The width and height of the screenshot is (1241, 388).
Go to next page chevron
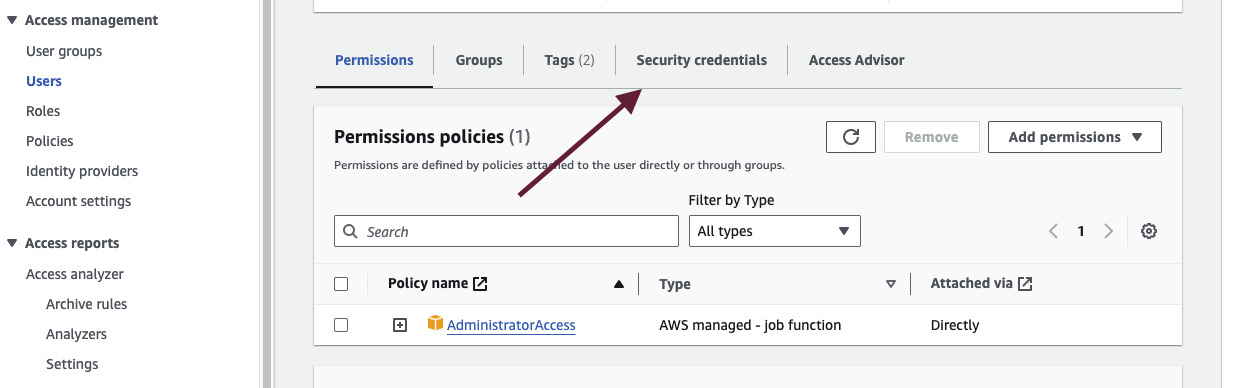pos(1108,231)
